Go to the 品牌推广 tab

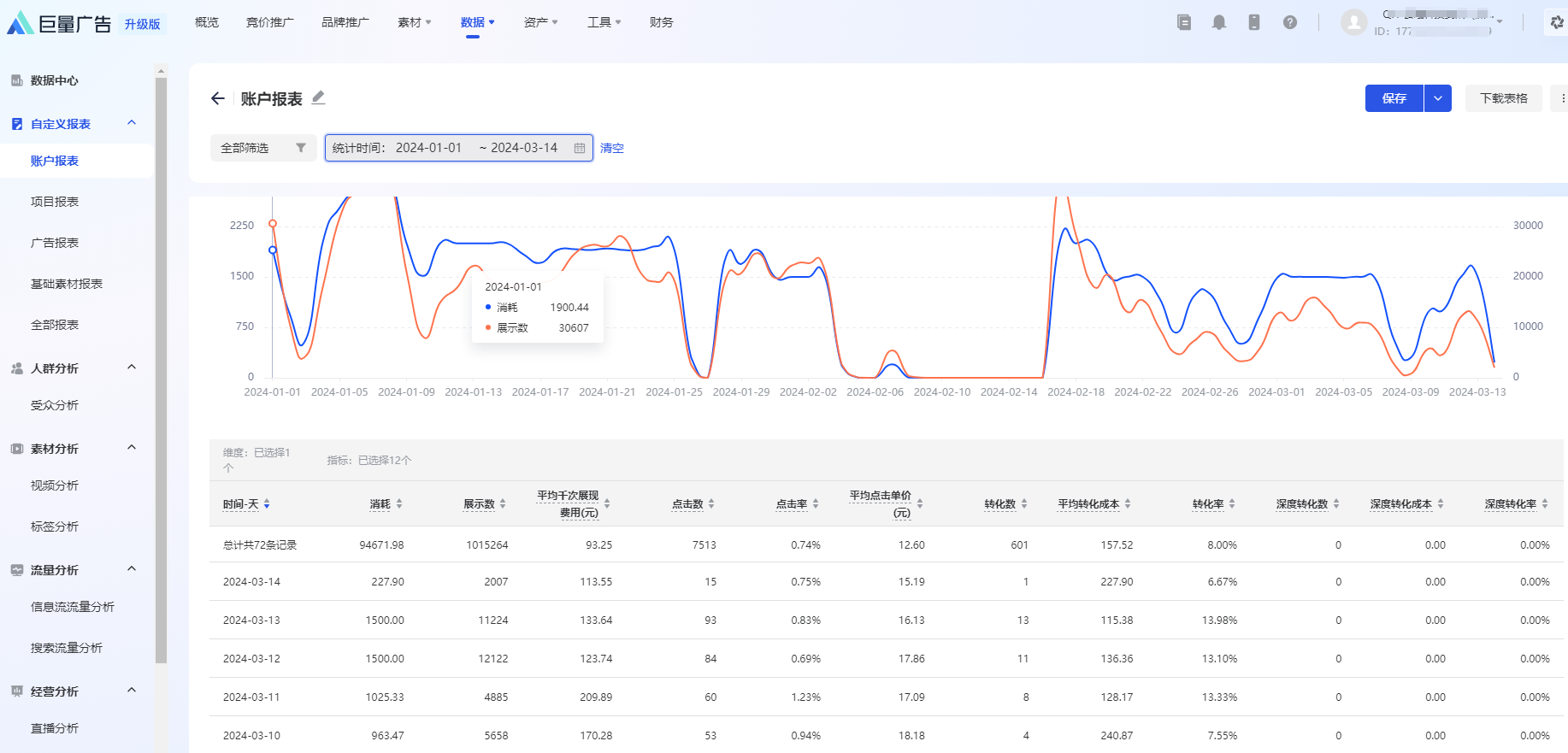[x=345, y=22]
